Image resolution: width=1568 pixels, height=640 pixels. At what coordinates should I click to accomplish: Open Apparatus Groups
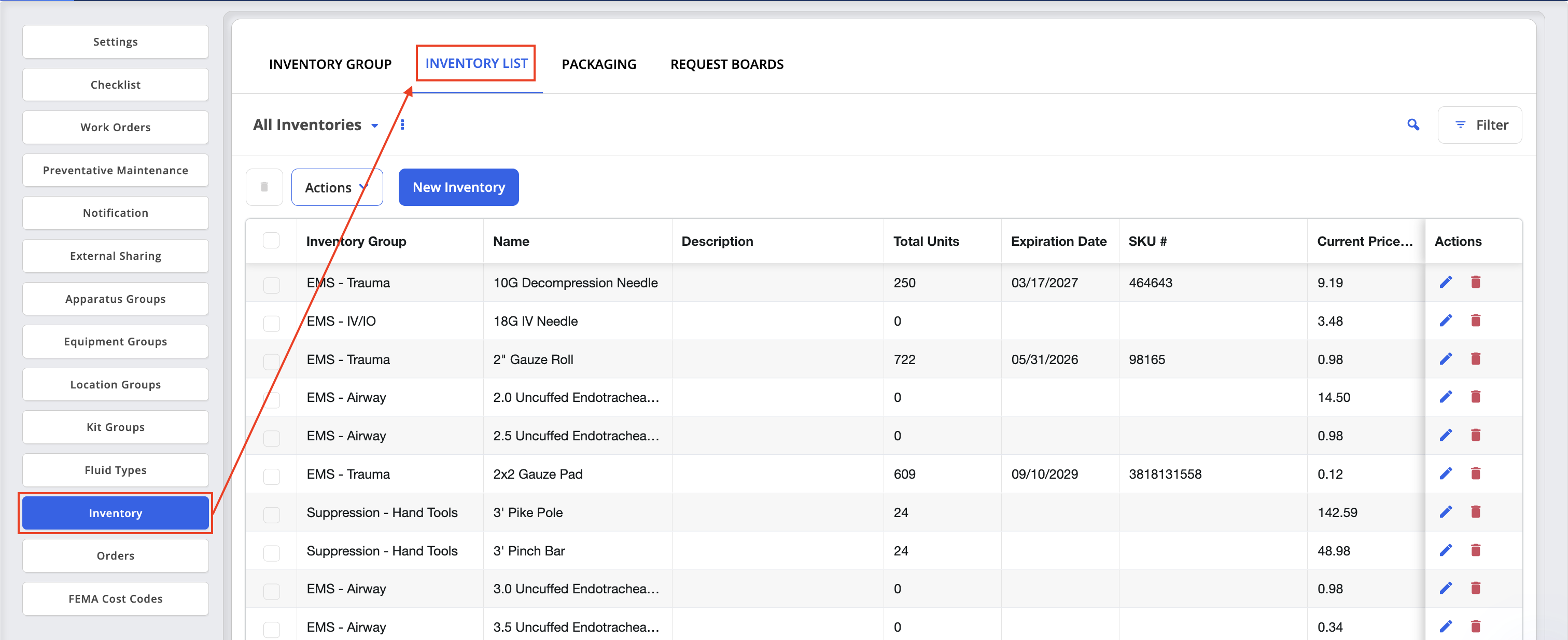116,298
